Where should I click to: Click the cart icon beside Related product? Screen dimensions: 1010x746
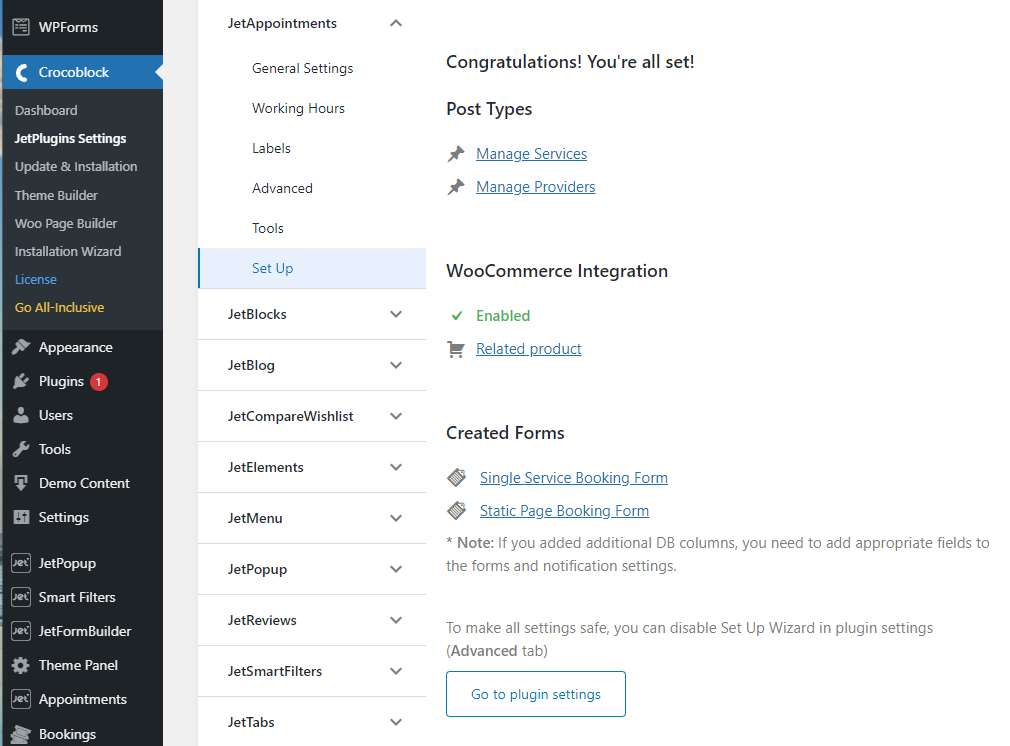click(456, 349)
